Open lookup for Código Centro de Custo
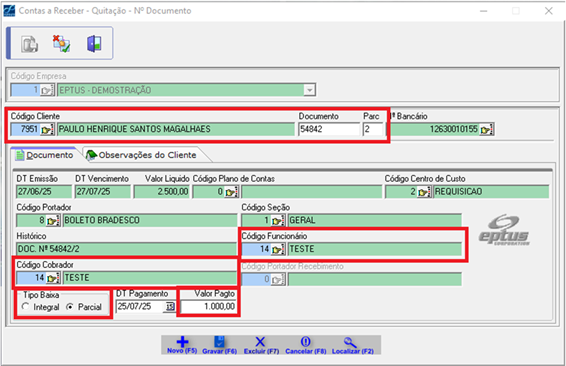The width and height of the screenshot is (566, 366). point(424,192)
